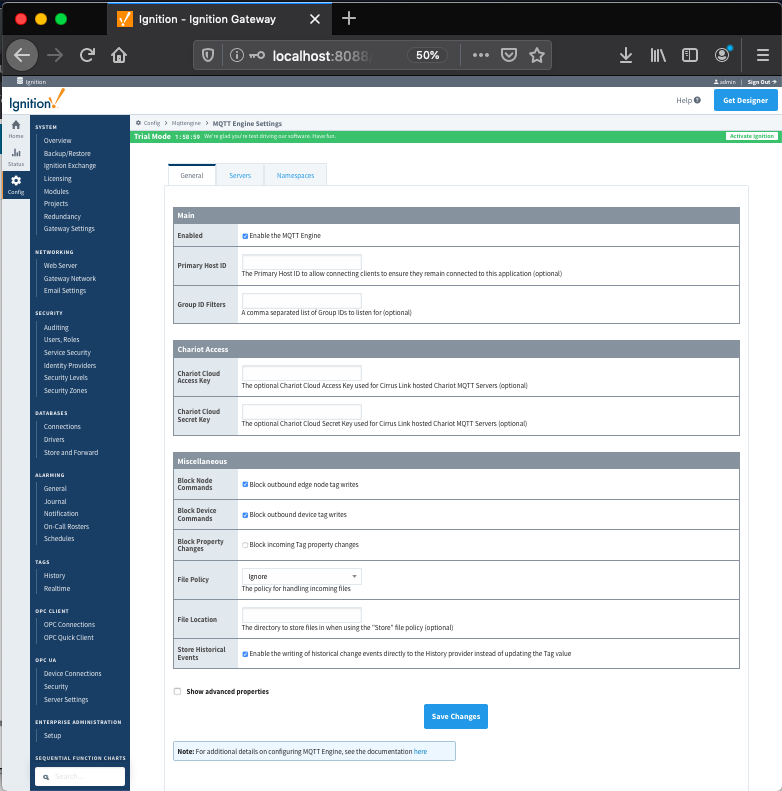Enable Block incoming Tag property changes

(245, 545)
